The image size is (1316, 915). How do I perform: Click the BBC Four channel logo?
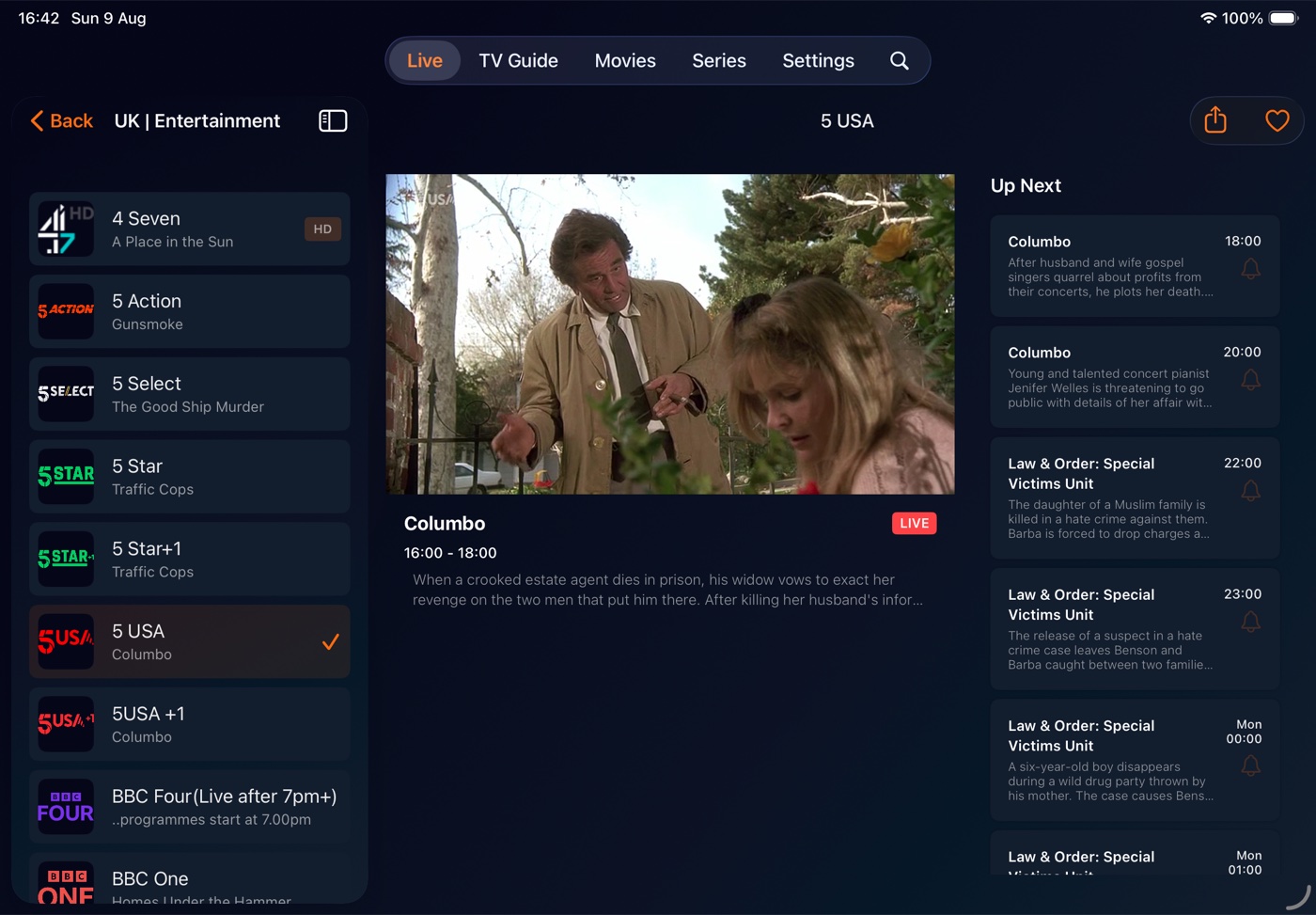[66, 807]
